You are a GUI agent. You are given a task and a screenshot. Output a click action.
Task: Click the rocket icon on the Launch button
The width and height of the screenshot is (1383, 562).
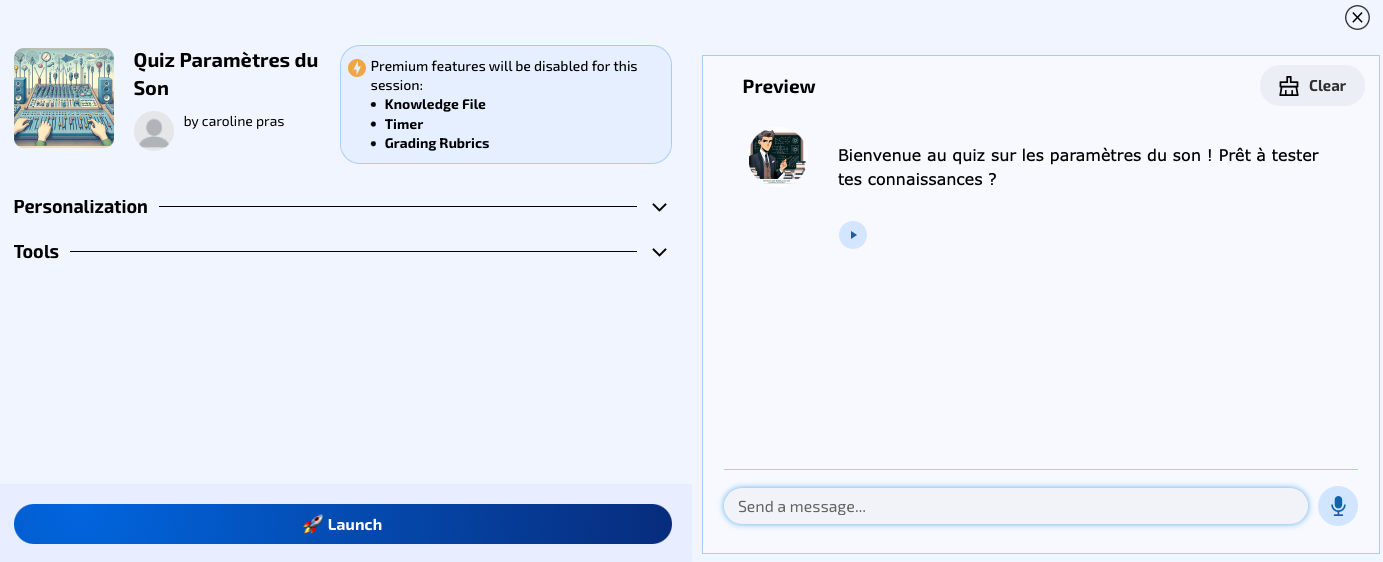(x=313, y=524)
